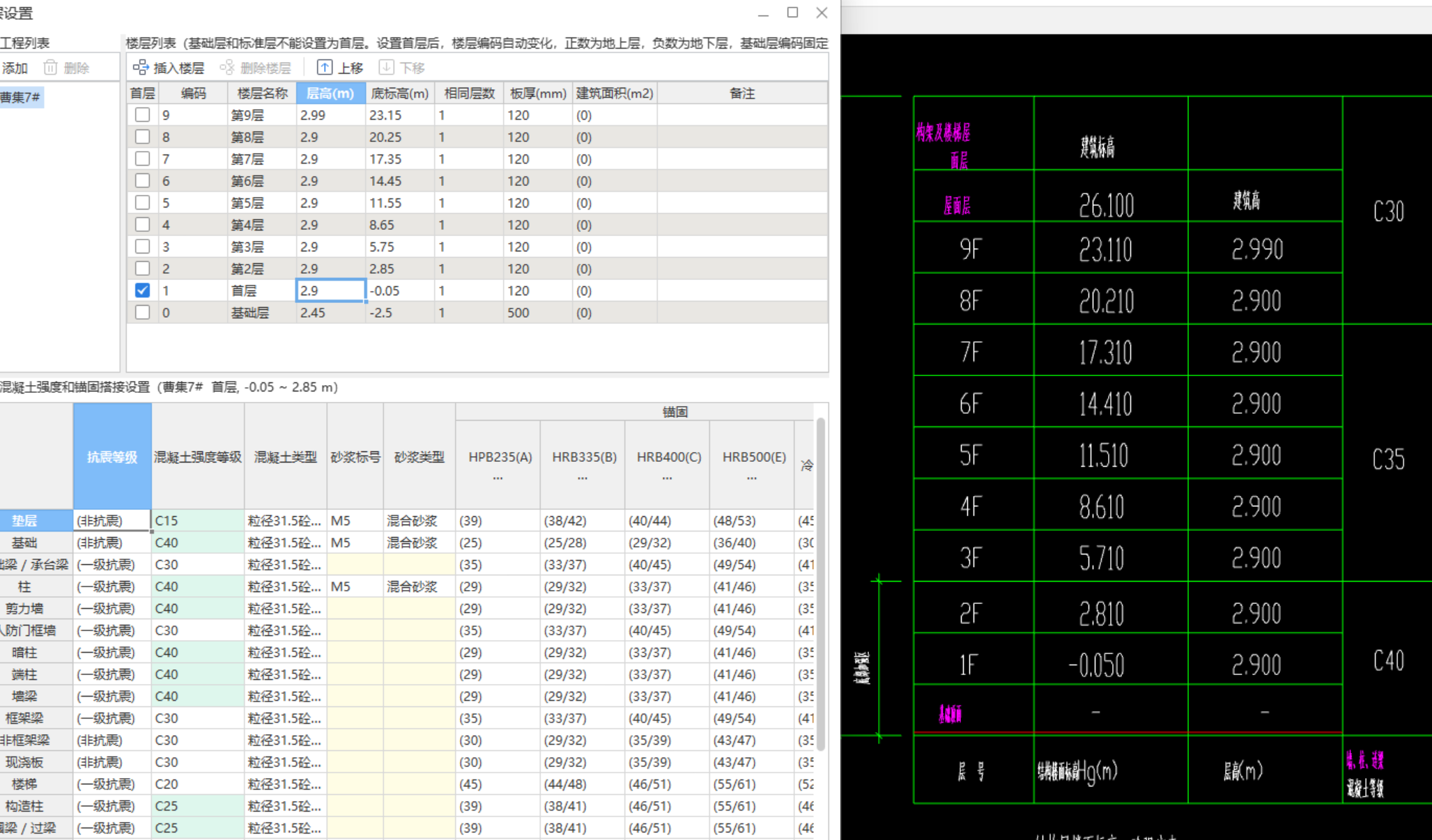Click C35 concrete grade in CAD drawing

click(x=1388, y=459)
